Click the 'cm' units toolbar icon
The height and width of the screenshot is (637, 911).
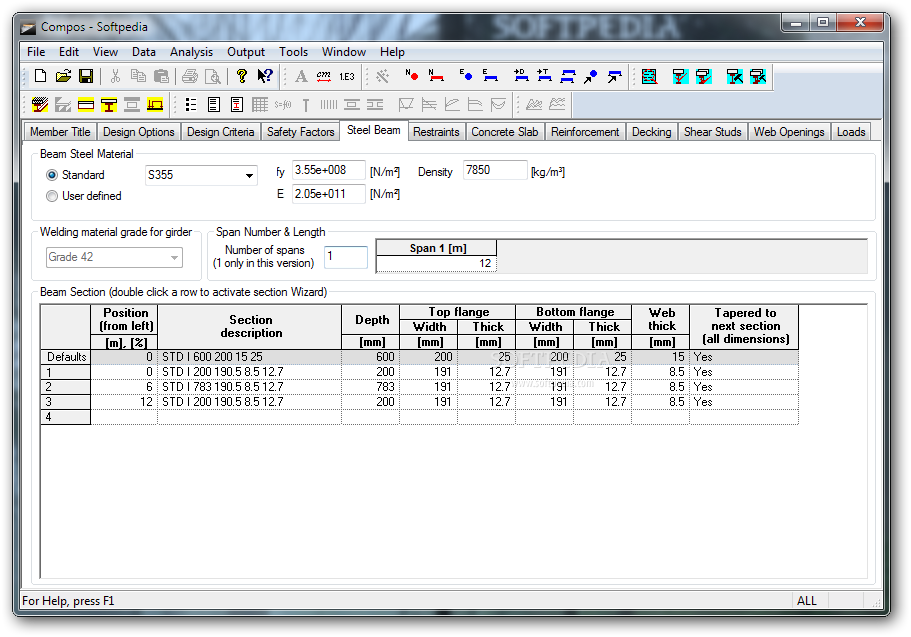[324, 76]
